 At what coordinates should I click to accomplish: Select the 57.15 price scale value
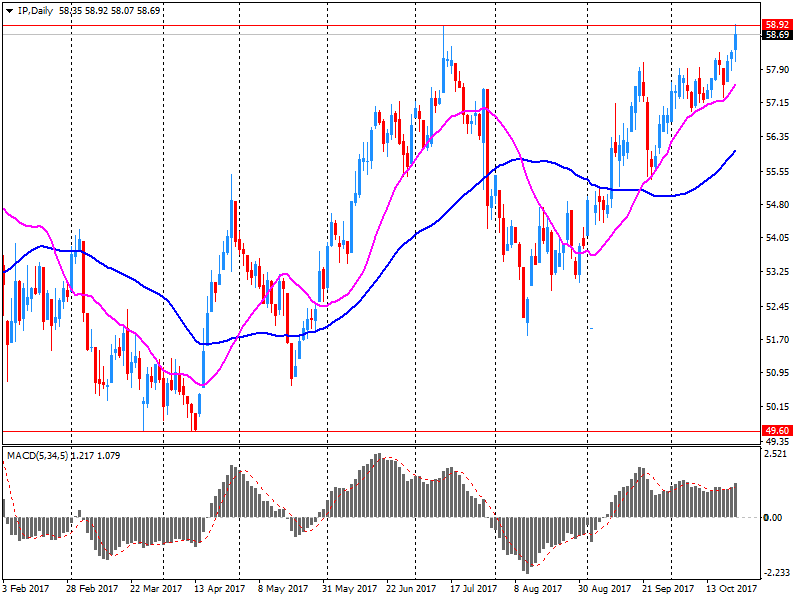778,103
